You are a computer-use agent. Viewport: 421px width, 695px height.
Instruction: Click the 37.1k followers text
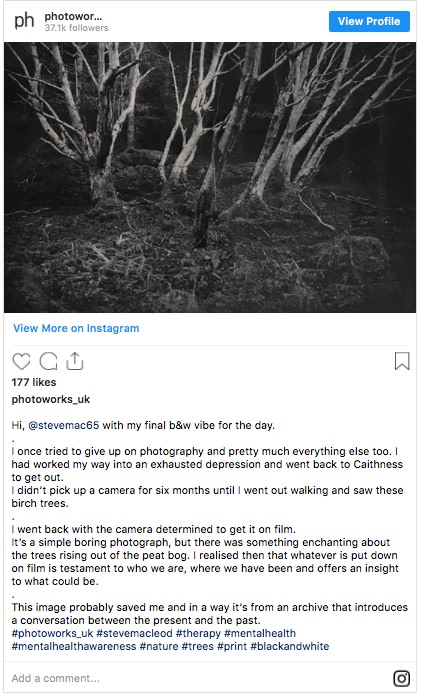(x=76, y=27)
